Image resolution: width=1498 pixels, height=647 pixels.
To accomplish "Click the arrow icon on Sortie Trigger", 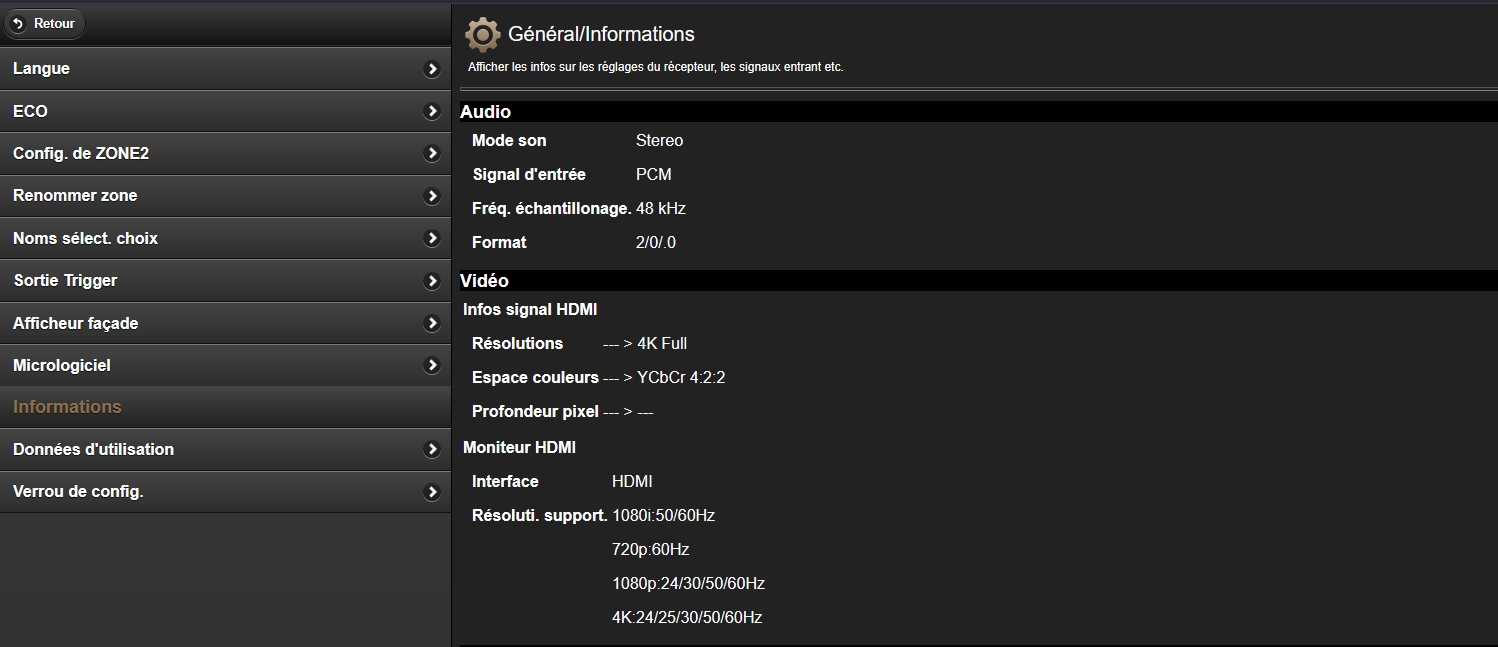I will click(x=432, y=281).
